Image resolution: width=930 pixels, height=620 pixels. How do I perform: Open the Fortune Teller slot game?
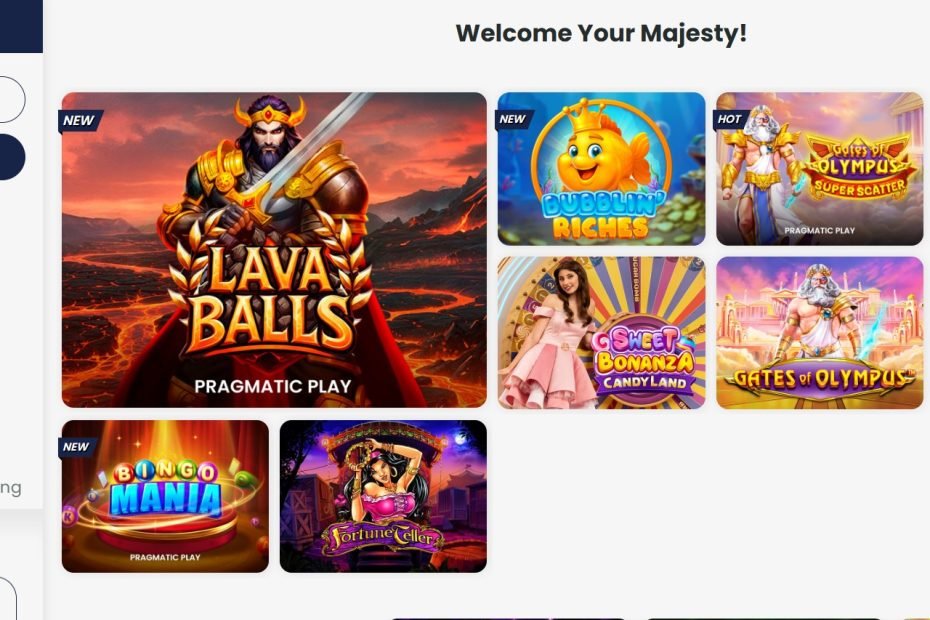click(x=383, y=497)
